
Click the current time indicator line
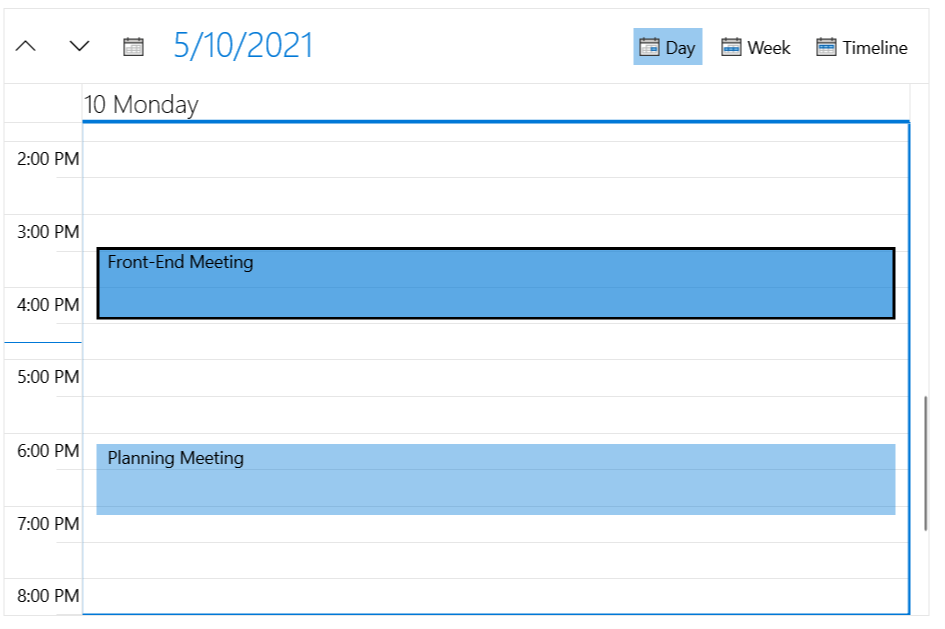[x=42, y=341]
